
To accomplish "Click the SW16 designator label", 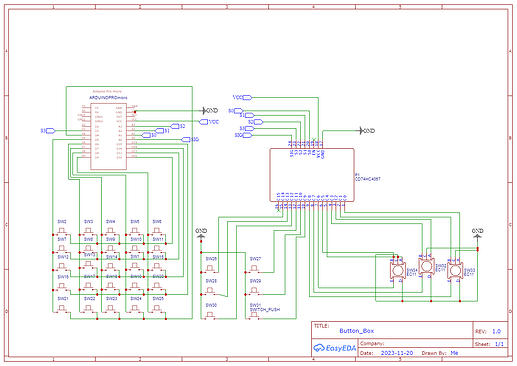I will [x=63, y=277].
